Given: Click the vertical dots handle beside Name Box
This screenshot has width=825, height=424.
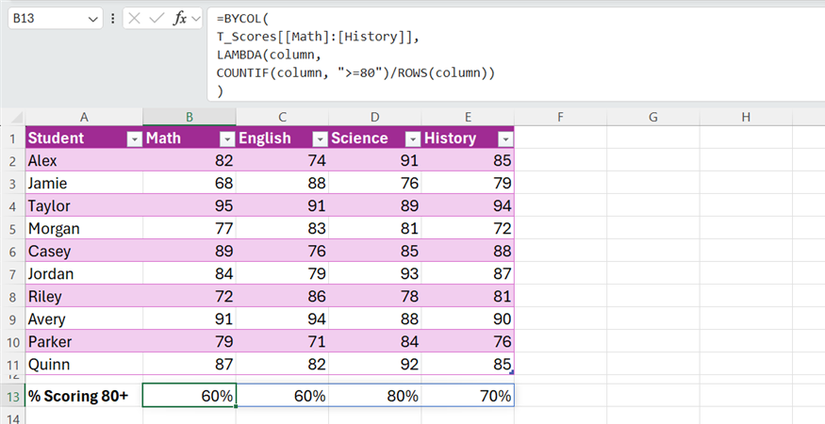Looking at the screenshot, I should click(x=113, y=19).
